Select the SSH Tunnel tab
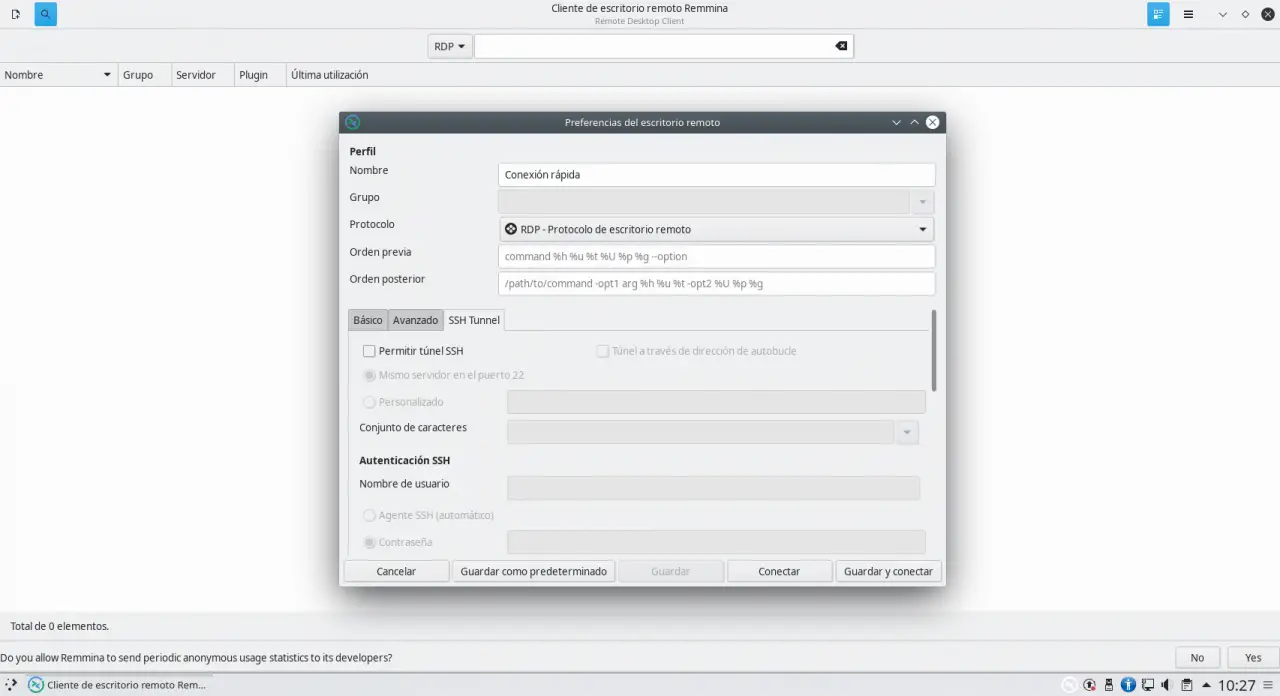This screenshot has height=696, width=1280. pyautogui.click(x=474, y=320)
